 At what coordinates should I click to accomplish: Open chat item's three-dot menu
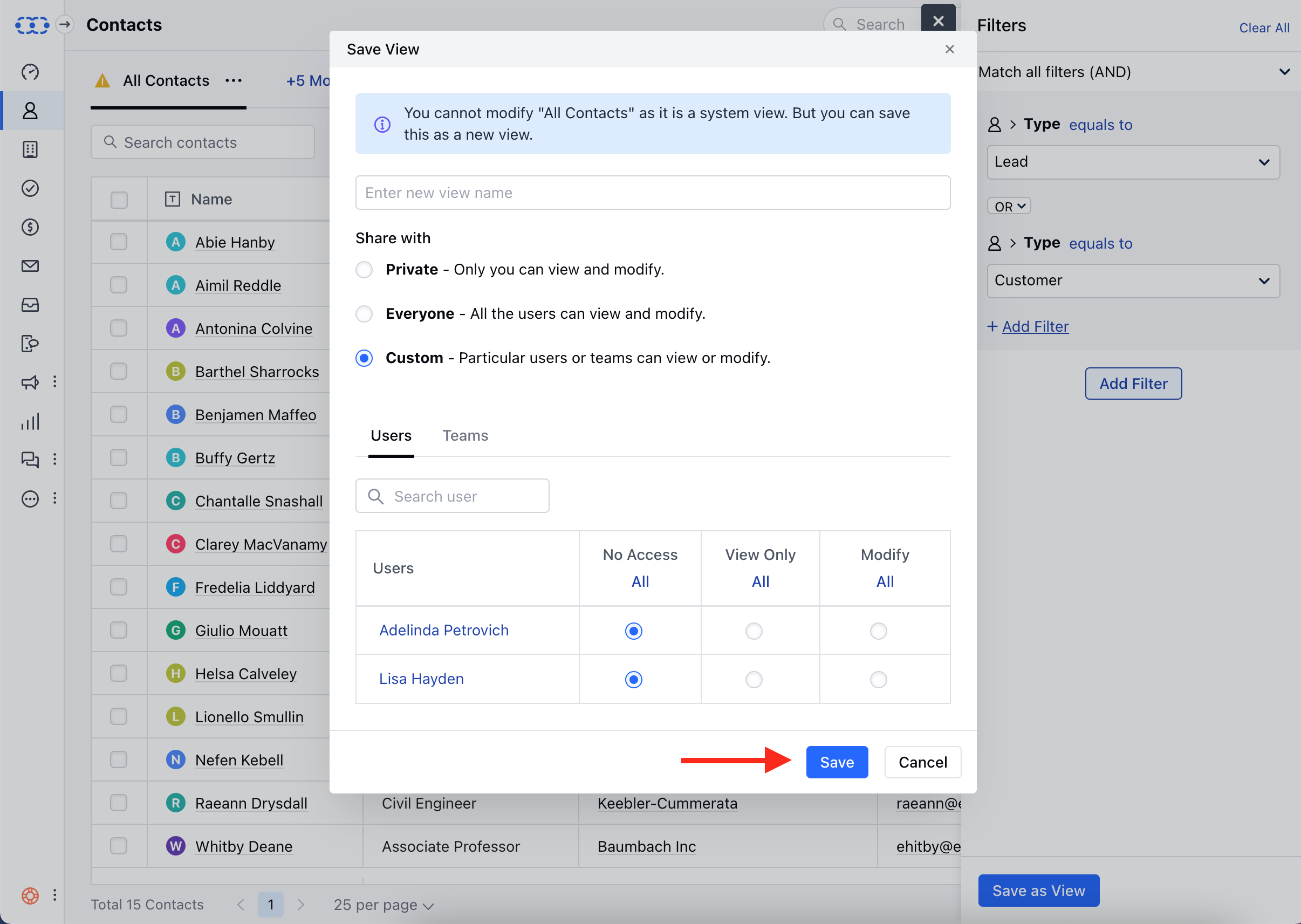[55, 459]
